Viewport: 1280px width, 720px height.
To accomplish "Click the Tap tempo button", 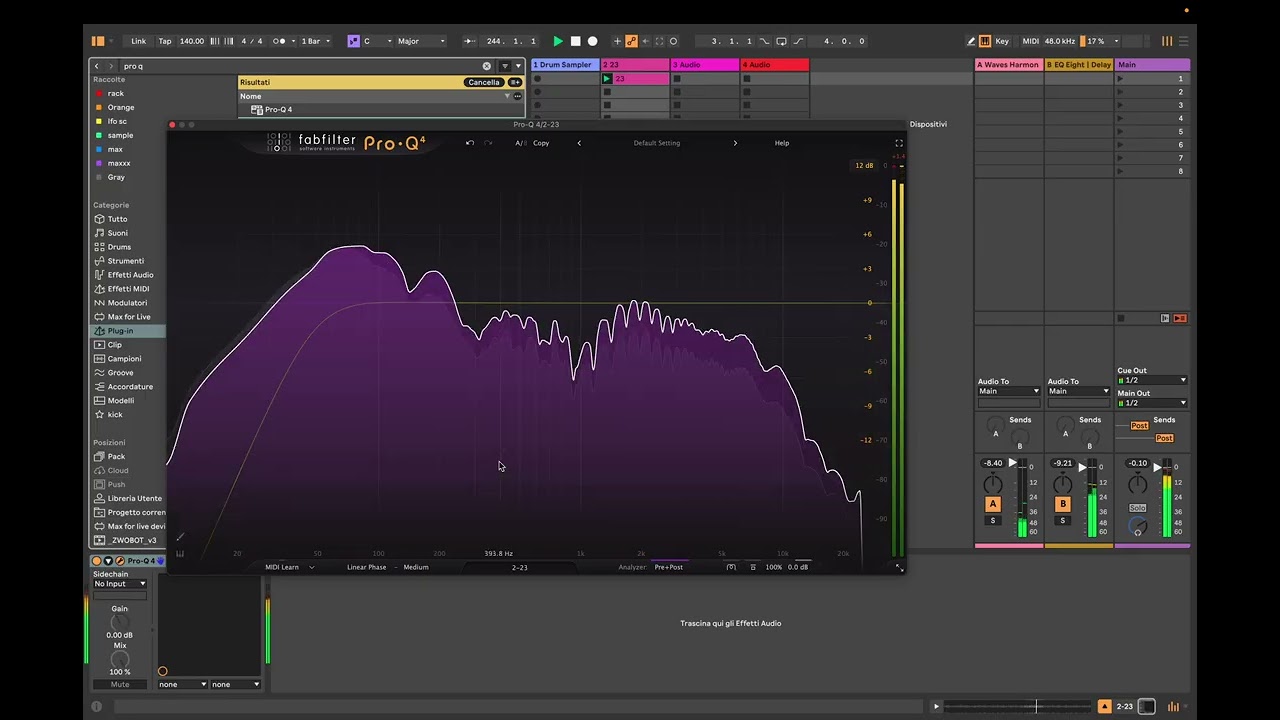I will pos(165,41).
